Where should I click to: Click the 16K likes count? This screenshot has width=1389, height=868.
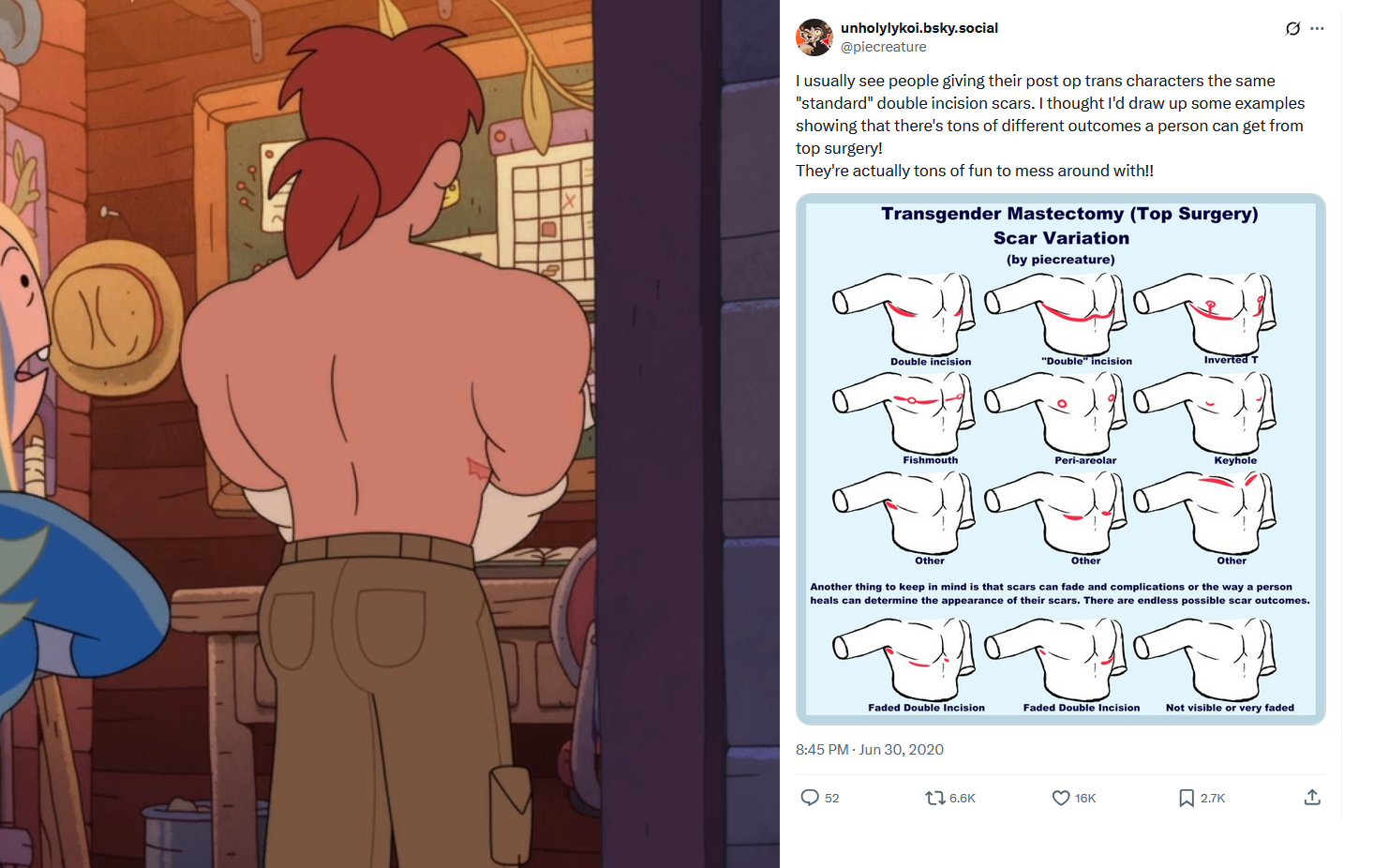click(x=1085, y=799)
